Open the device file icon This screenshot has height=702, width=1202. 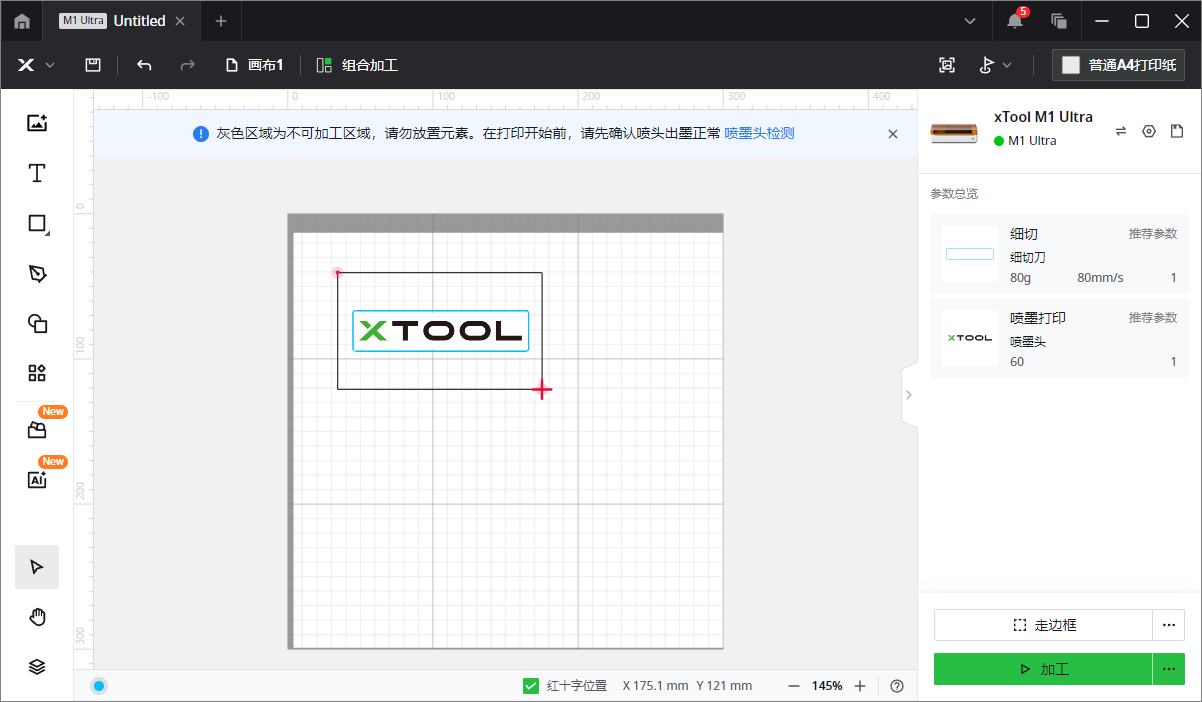[x=1177, y=131]
